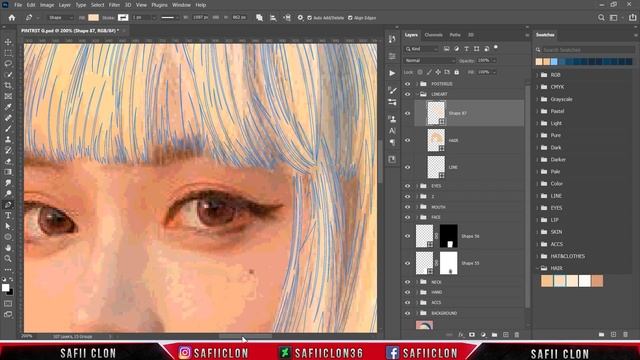Select the Clone Stamp tool
This screenshot has height=360, width=640.
(x=8, y=140)
